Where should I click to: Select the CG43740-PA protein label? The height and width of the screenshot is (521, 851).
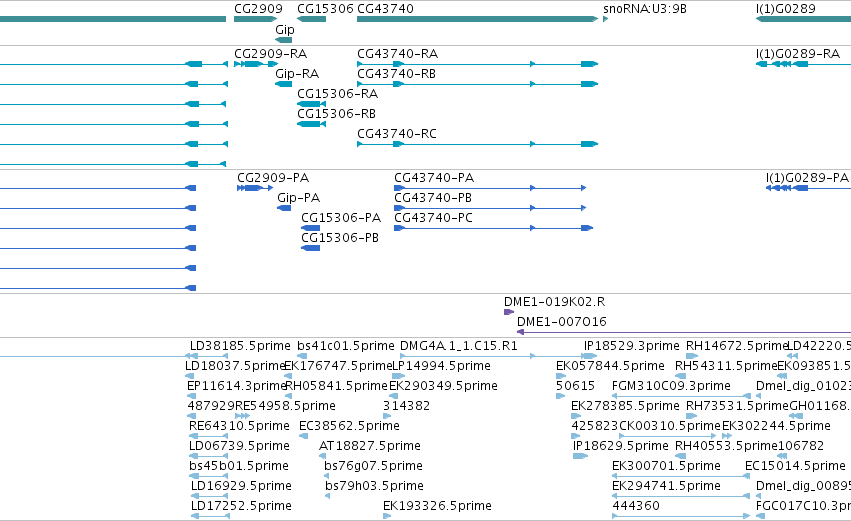(x=434, y=178)
